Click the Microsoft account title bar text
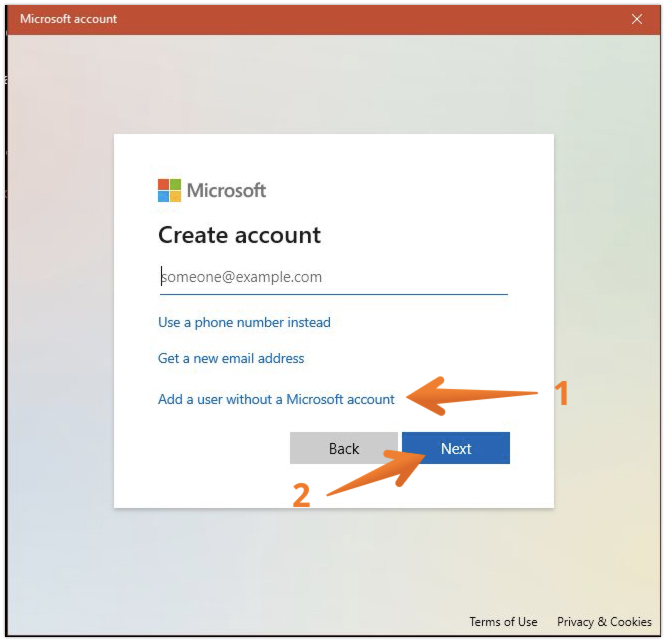Screen dimensions: 666x642 click(68, 19)
